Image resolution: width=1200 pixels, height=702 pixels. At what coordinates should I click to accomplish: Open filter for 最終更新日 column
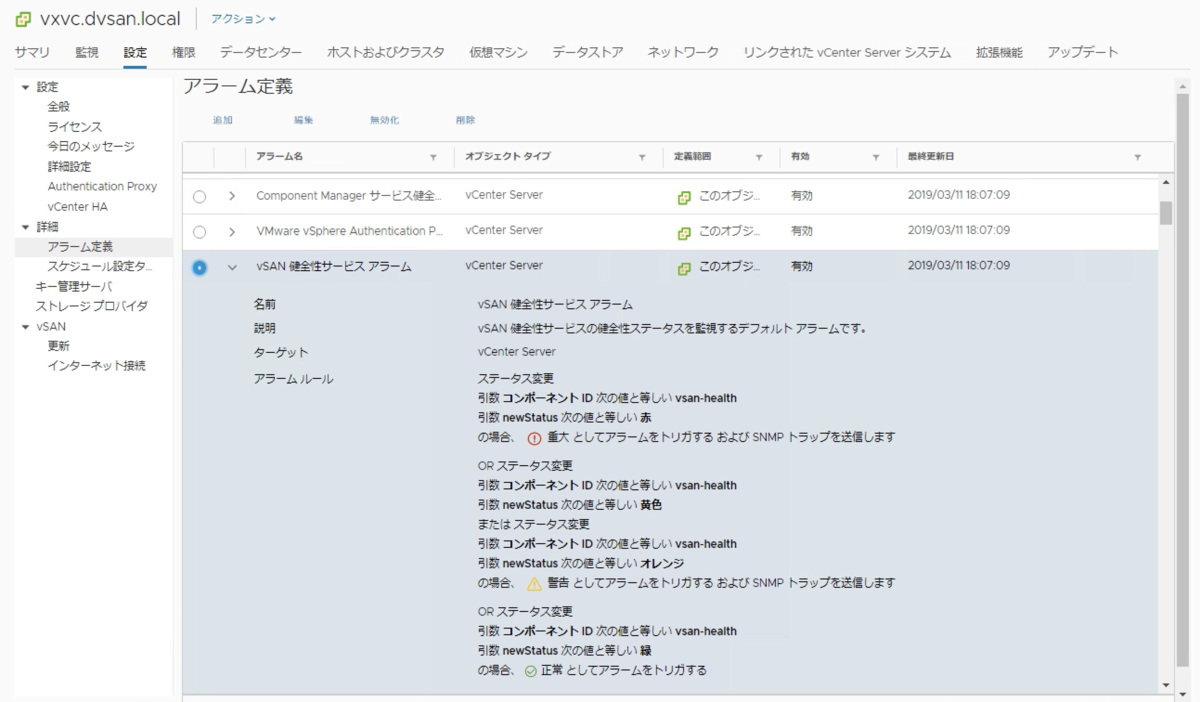pyautogui.click(x=1137, y=157)
